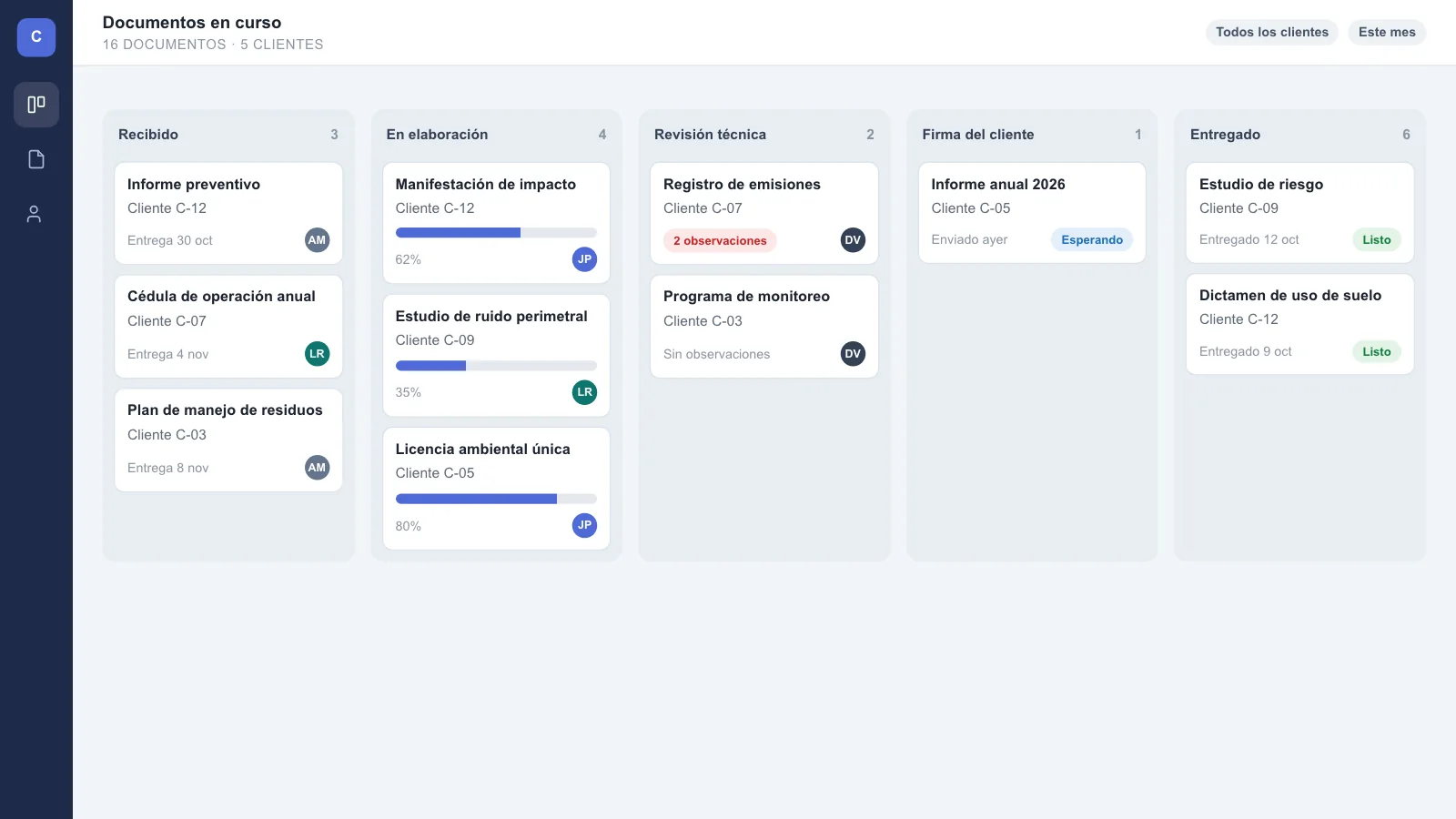Open the Estudio de ruido perimetral title
1456x819 pixels.
[491, 316]
